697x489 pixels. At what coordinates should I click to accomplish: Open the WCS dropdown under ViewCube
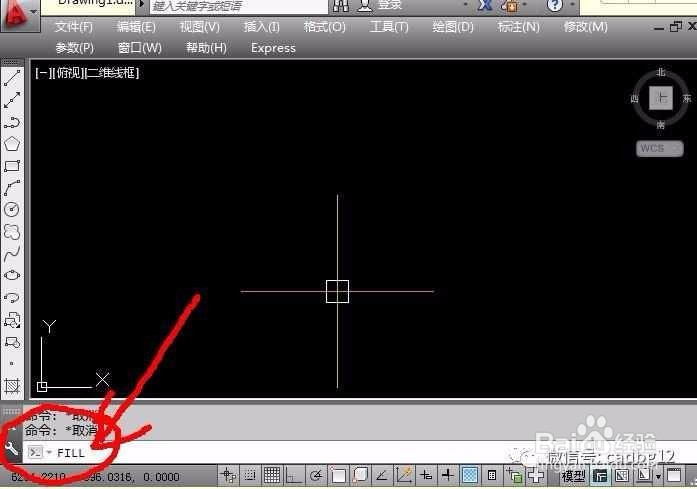coord(660,148)
